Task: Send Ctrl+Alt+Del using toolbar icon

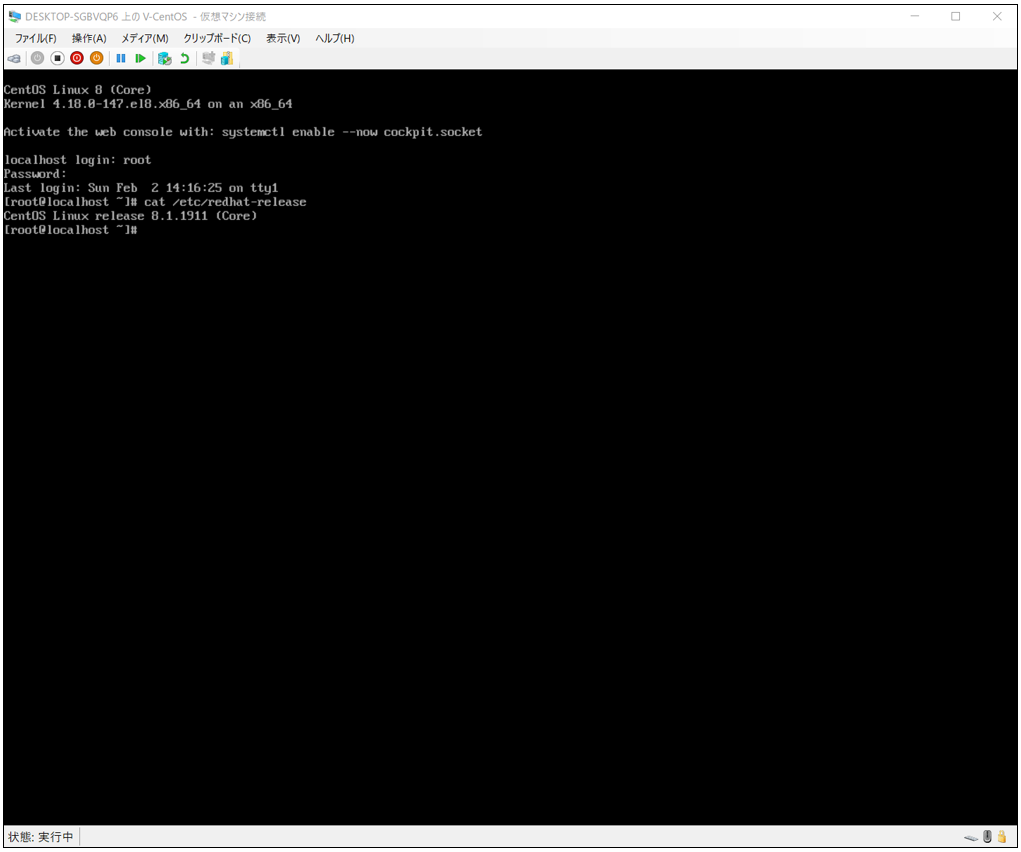Action: [14, 59]
